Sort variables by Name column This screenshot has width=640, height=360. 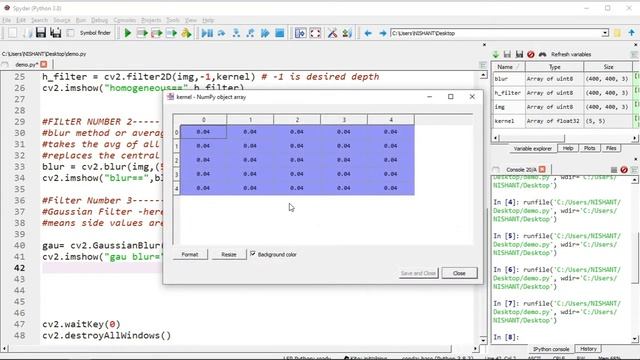click(x=509, y=67)
